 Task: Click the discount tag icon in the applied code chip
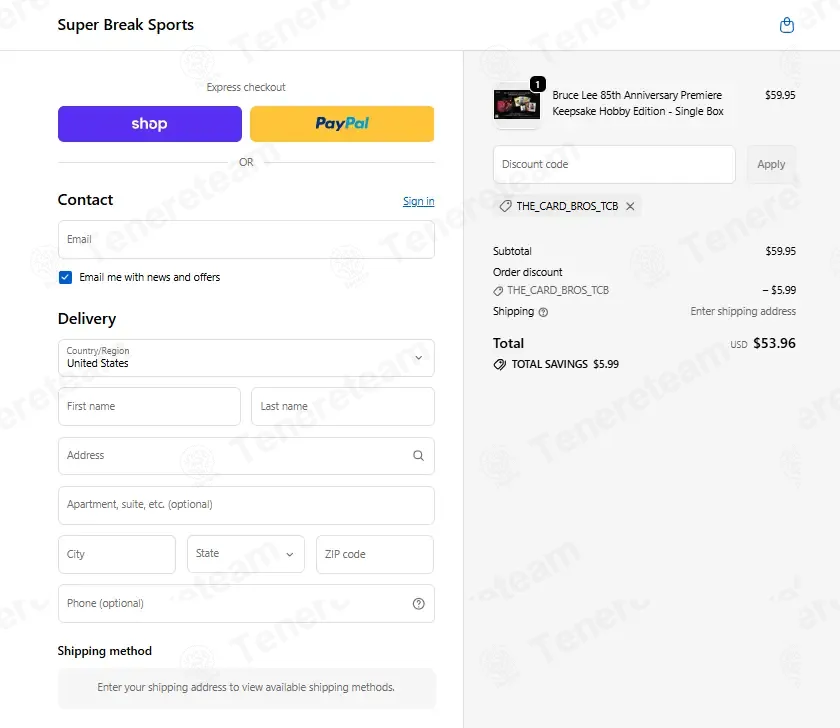(x=505, y=206)
